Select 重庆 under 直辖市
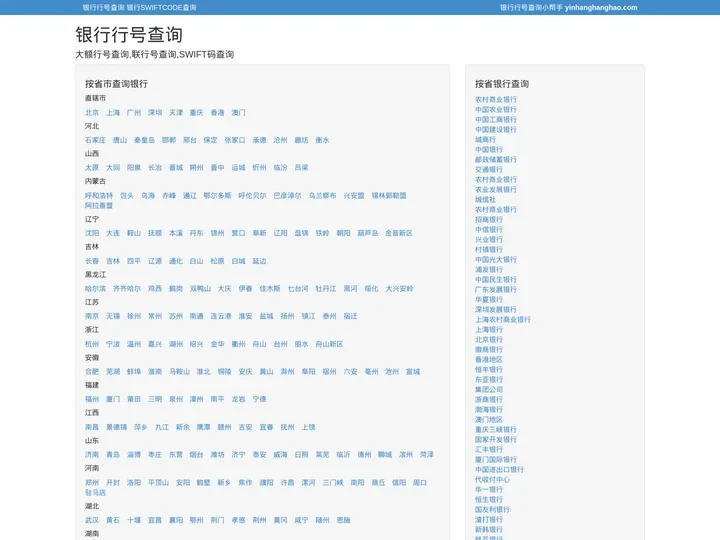 pos(197,112)
